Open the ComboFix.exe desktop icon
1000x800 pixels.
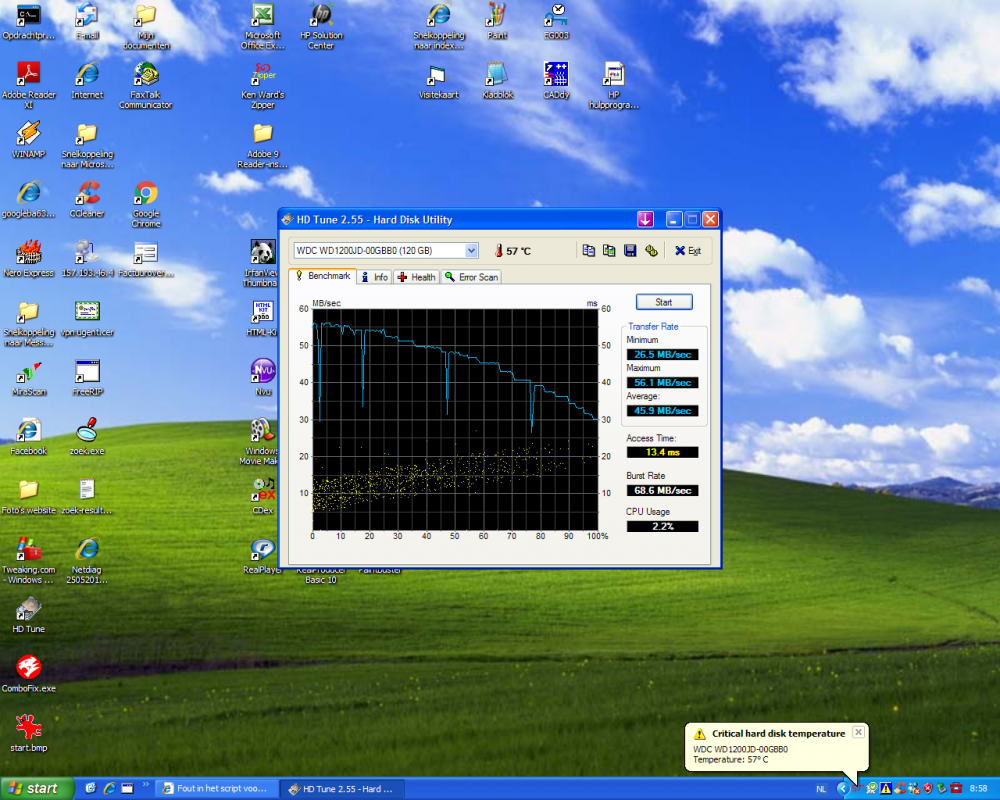point(28,667)
